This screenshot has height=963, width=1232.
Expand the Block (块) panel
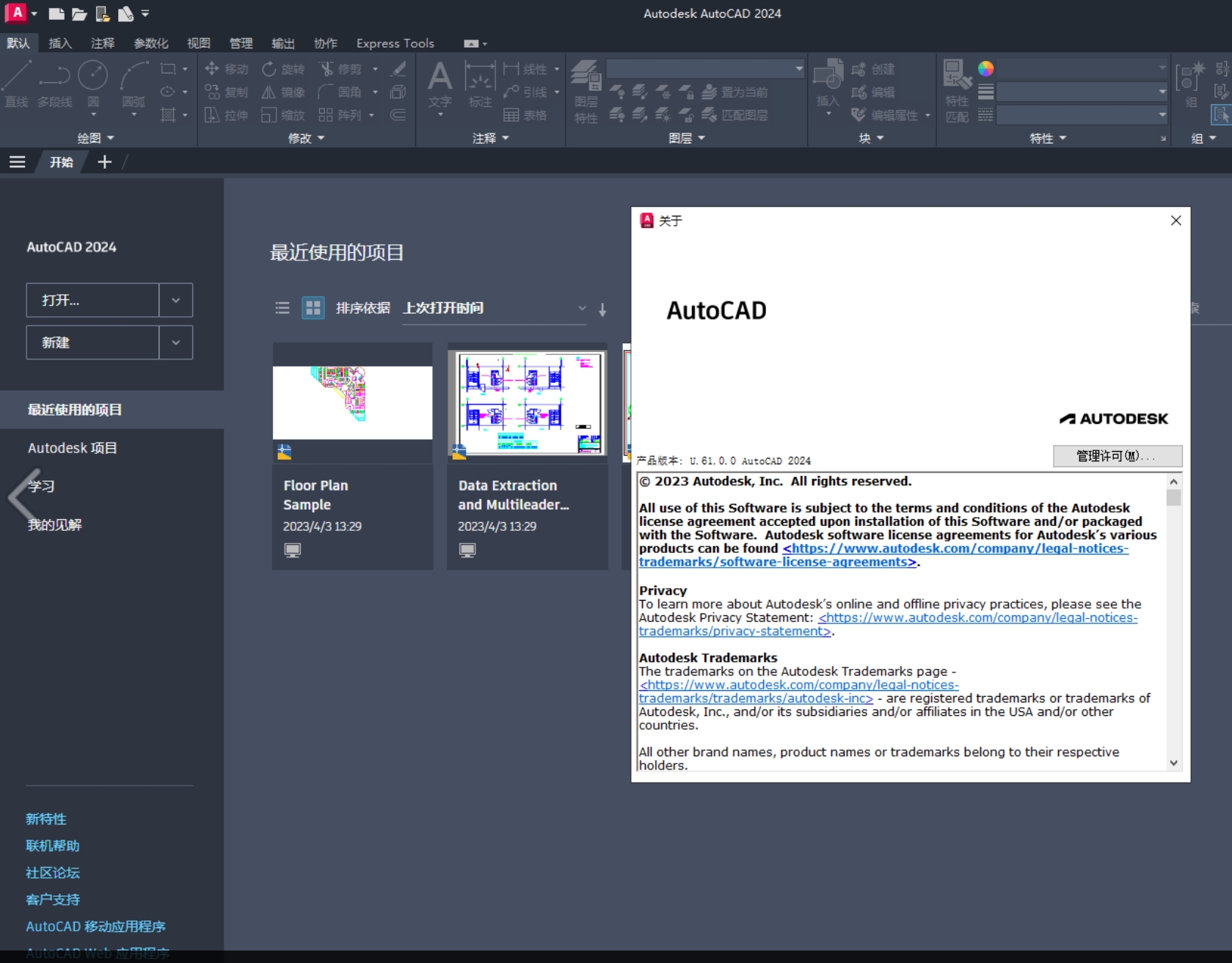(871, 138)
